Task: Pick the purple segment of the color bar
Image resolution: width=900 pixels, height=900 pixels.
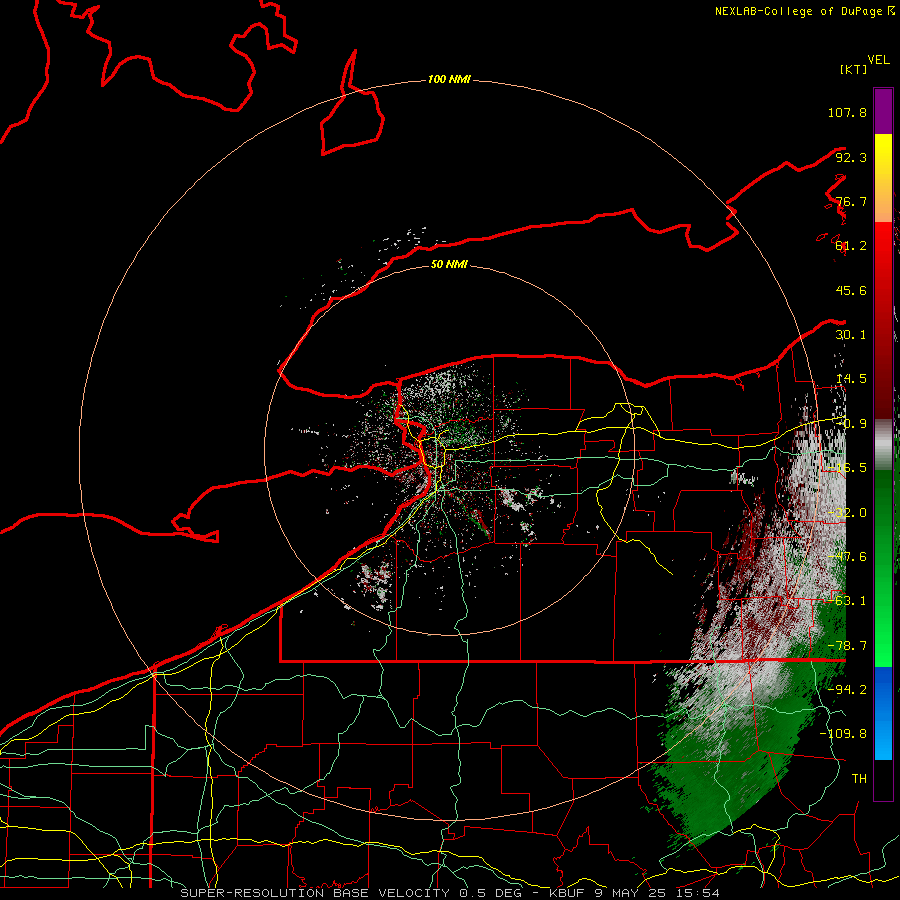Action: tap(883, 111)
